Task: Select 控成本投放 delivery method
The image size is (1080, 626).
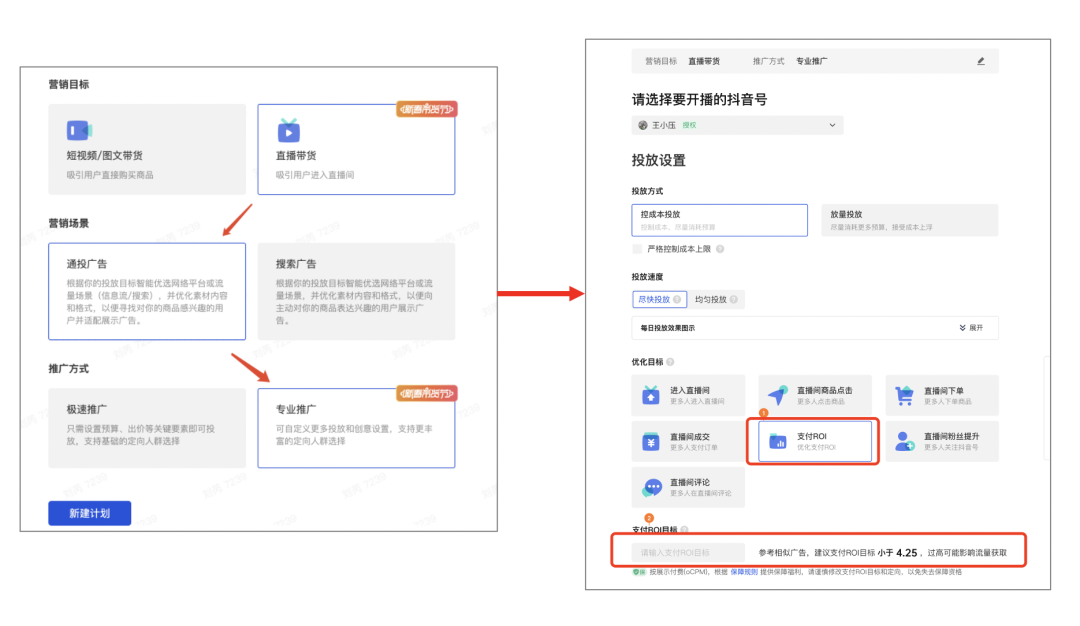Action: (x=719, y=220)
